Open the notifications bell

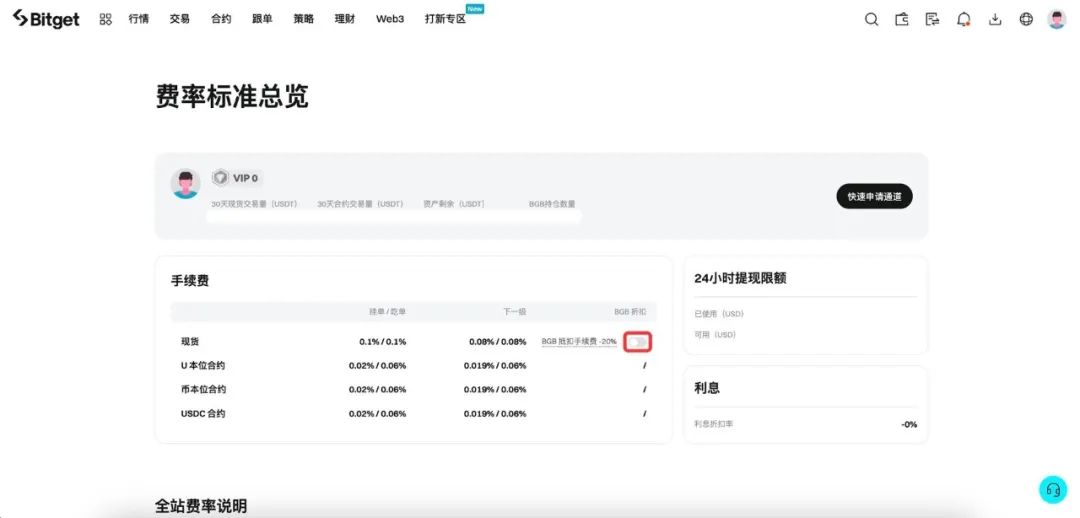pos(964,19)
